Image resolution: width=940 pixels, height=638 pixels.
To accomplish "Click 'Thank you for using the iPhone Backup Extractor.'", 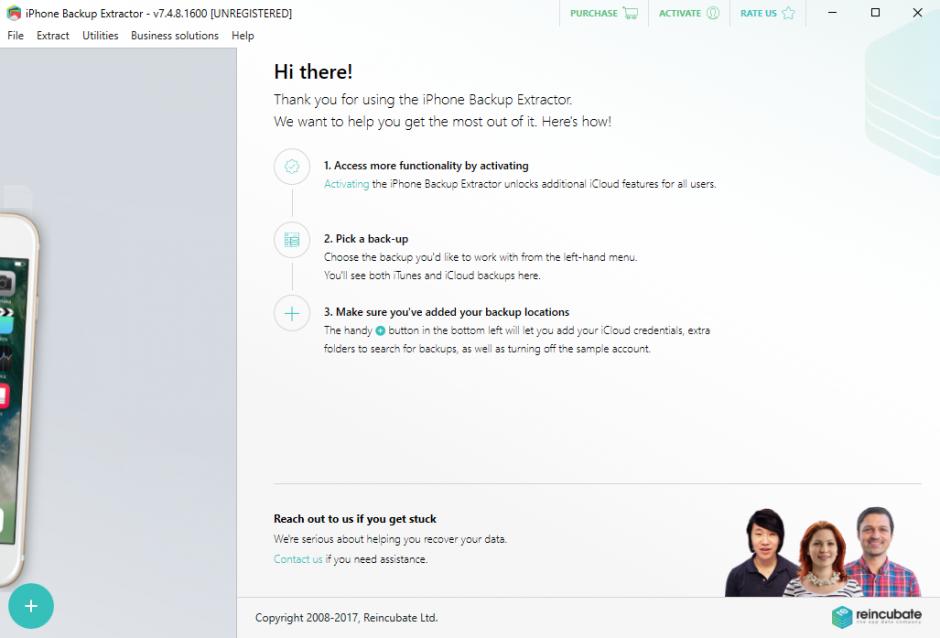I will [x=423, y=100].
